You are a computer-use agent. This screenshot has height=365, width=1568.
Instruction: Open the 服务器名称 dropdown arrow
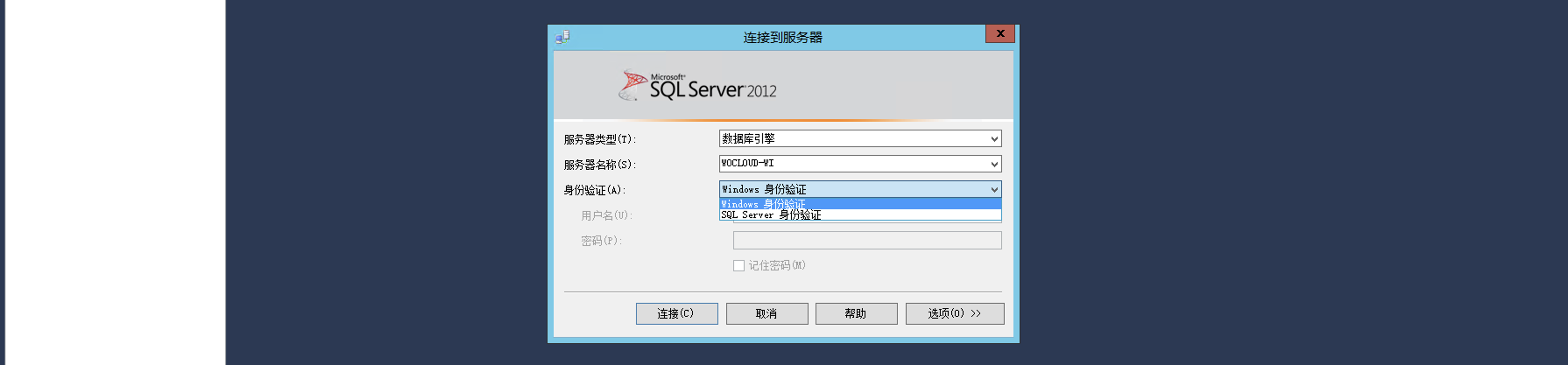tap(993, 164)
